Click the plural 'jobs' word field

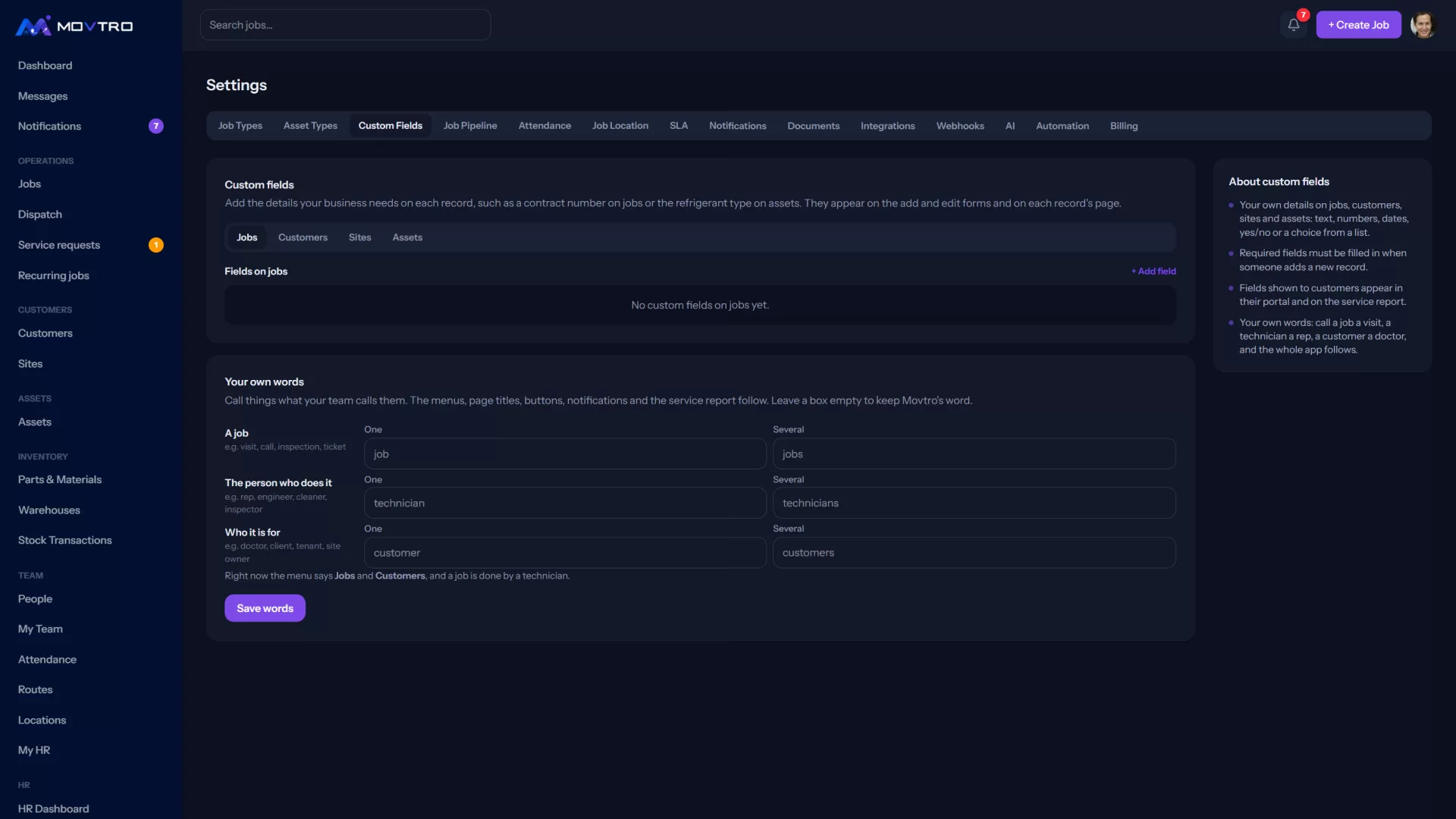click(974, 453)
